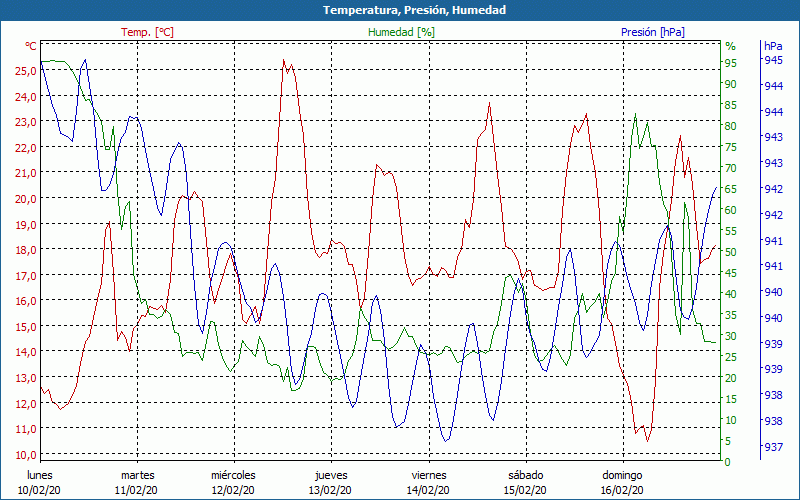Click the °C unit label on left axis

pos(31,46)
